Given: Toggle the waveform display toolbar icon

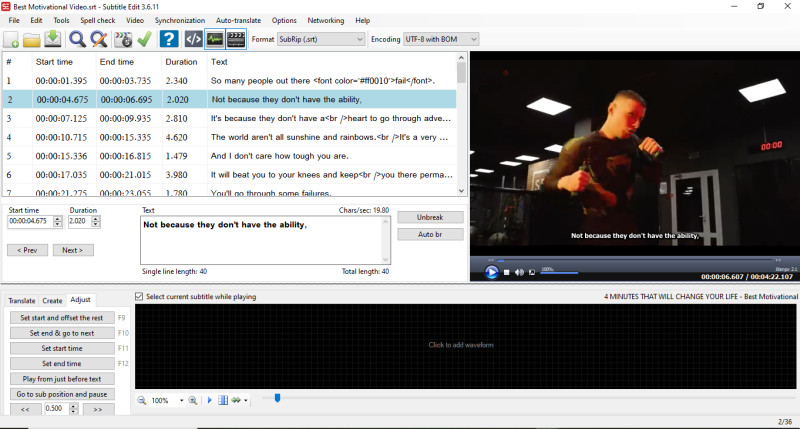Looking at the screenshot, I should pyautogui.click(x=215, y=40).
